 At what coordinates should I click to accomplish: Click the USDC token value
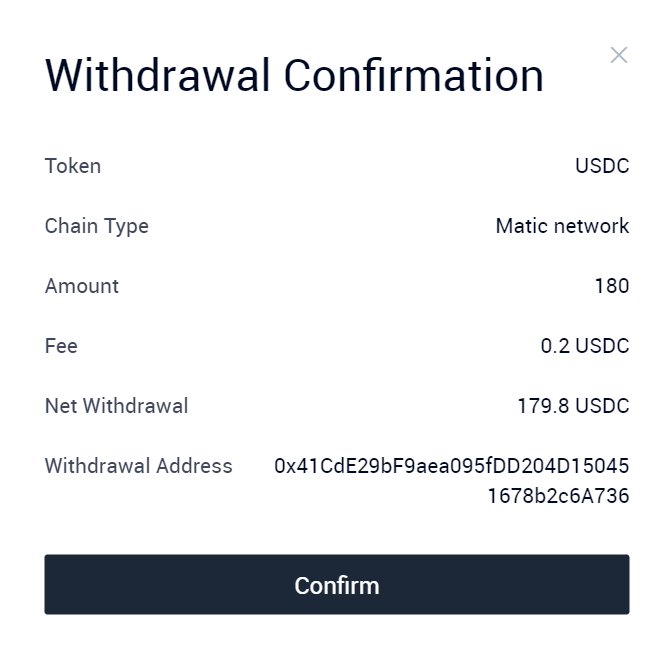[x=602, y=166]
